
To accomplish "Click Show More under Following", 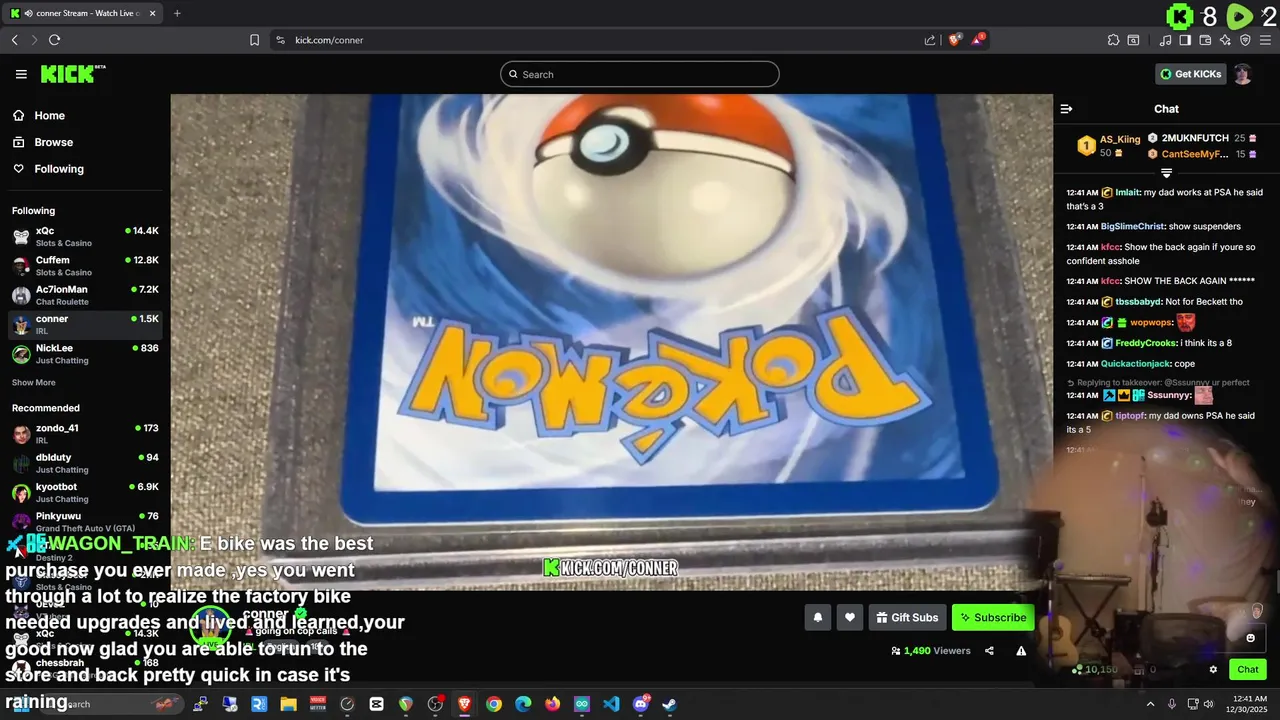I will [x=34, y=383].
